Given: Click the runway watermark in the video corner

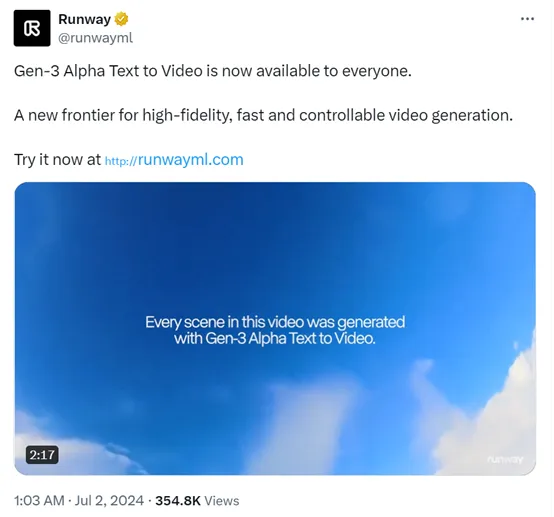Looking at the screenshot, I should pyautogui.click(x=505, y=459).
